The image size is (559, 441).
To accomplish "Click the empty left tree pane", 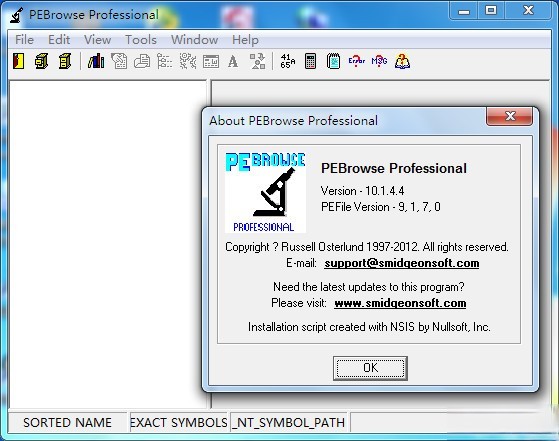I will coord(108,244).
